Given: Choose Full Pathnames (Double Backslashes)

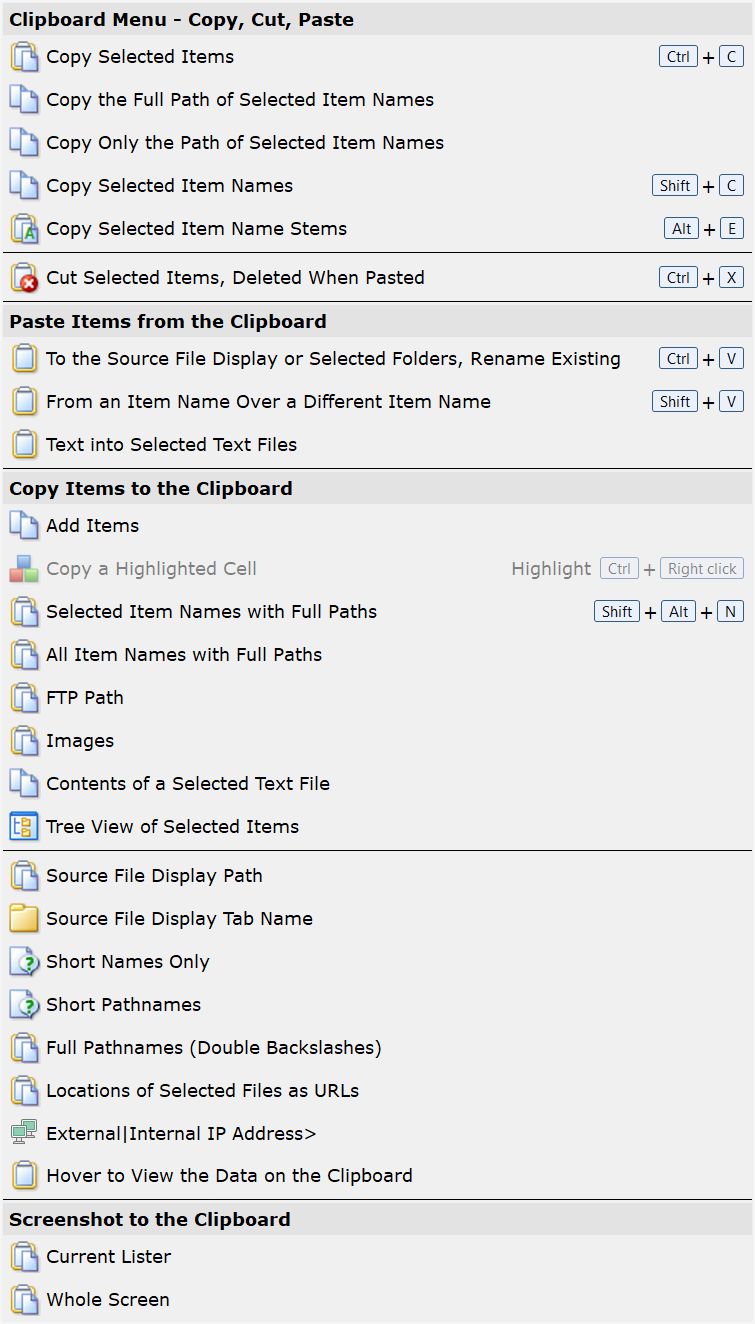Looking at the screenshot, I should (x=377, y=1048).
